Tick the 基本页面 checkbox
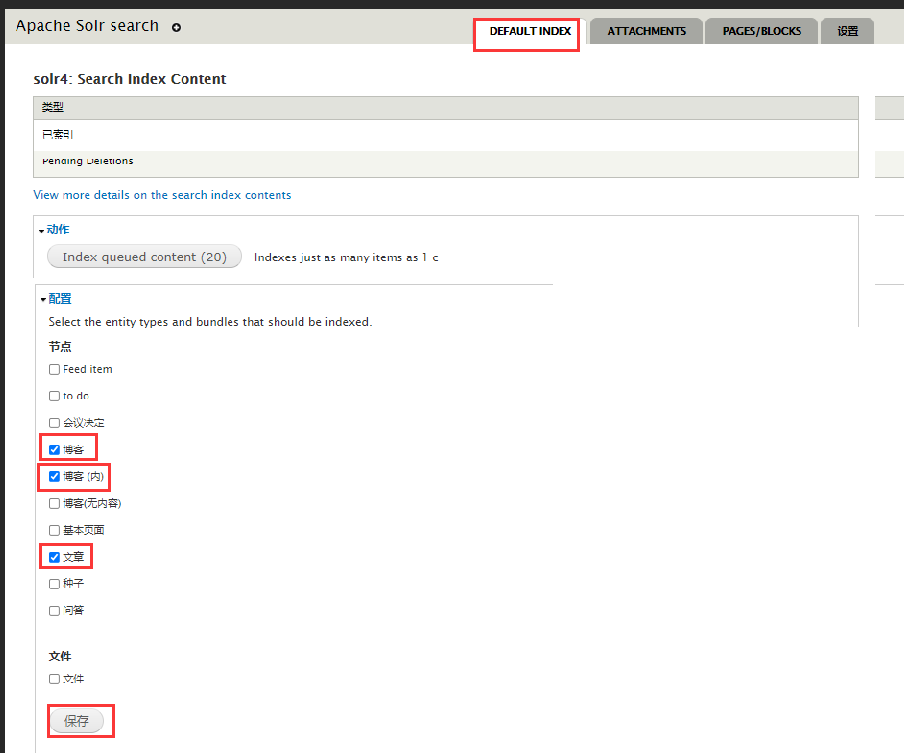The image size is (904, 753). (x=54, y=530)
